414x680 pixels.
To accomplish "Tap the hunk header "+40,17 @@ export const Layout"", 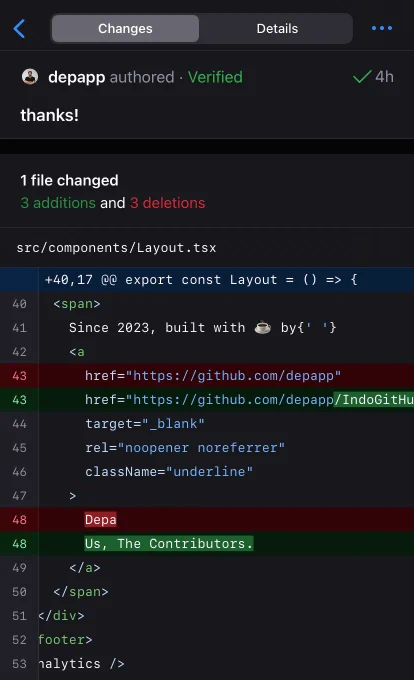I will (x=207, y=280).
